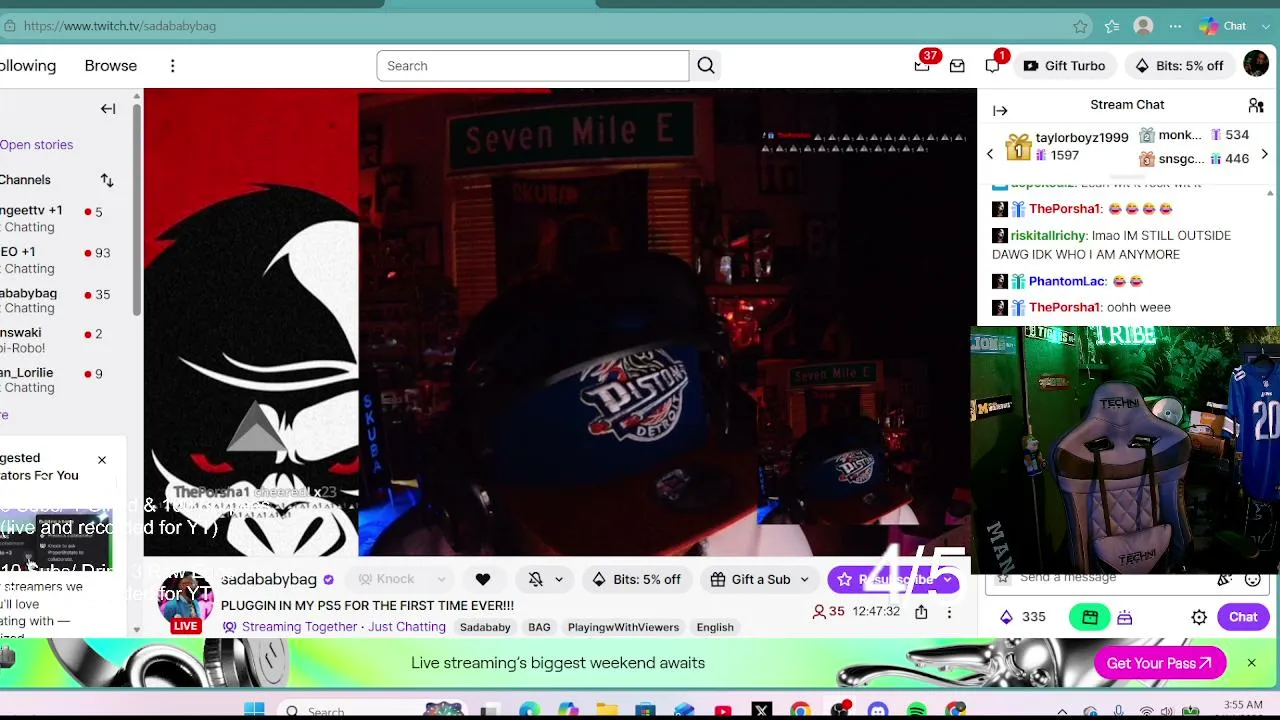Select the PlayingwWithViewers tag
Image resolution: width=1280 pixels, height=720 pixels.
pyautogui.click(x=623, y=627)
